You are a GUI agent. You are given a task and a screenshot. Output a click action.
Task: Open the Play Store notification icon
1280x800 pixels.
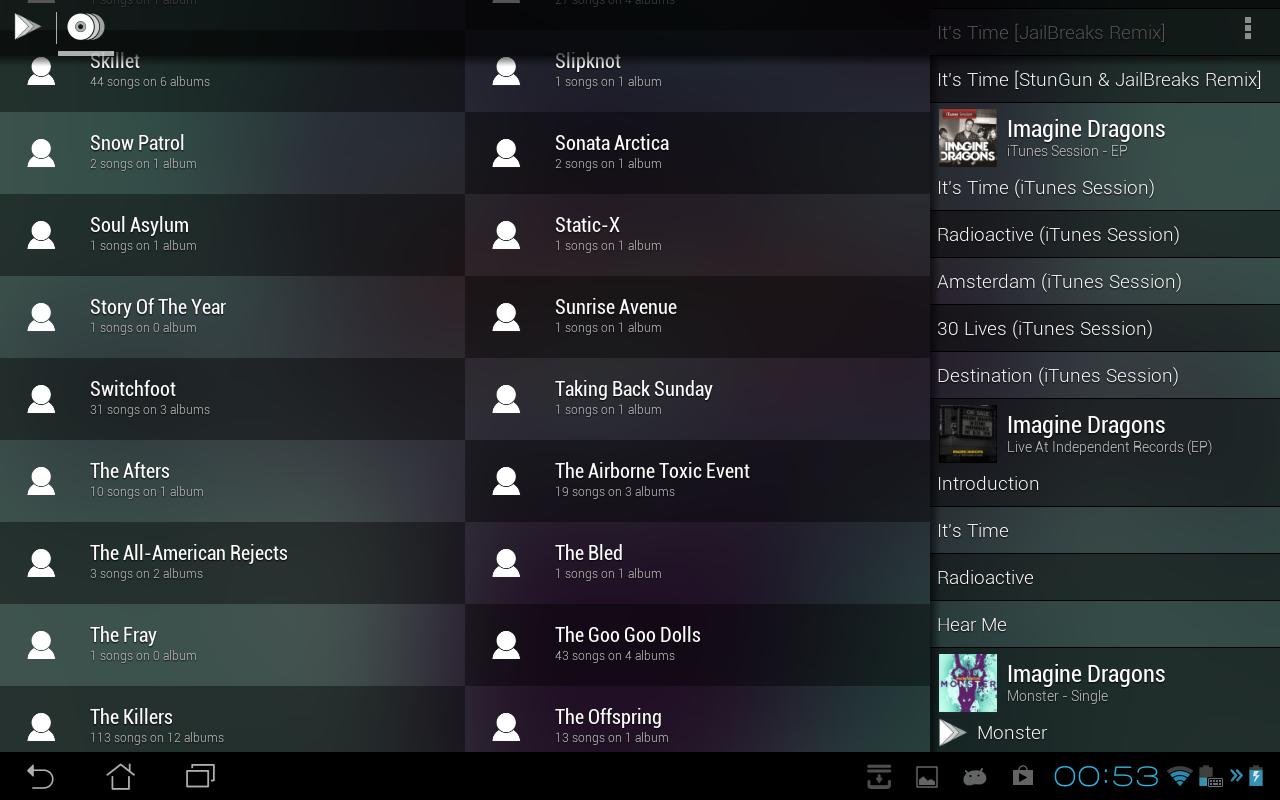(1022, 777)
